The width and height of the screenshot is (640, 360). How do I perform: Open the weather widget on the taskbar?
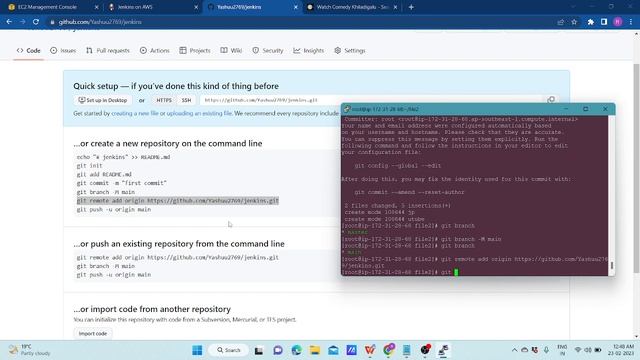pos(30,350)
